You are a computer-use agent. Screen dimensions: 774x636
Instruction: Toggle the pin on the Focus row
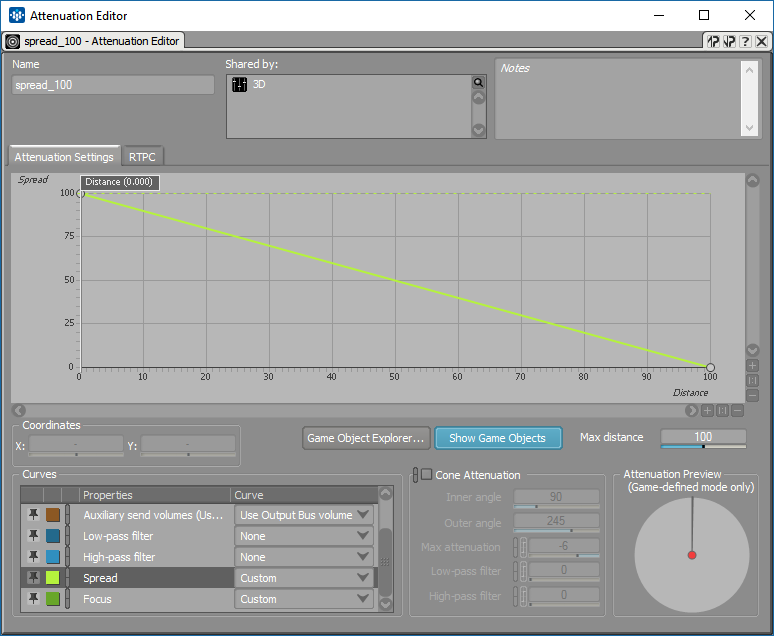pyautogui.click(x=33, y=599)
